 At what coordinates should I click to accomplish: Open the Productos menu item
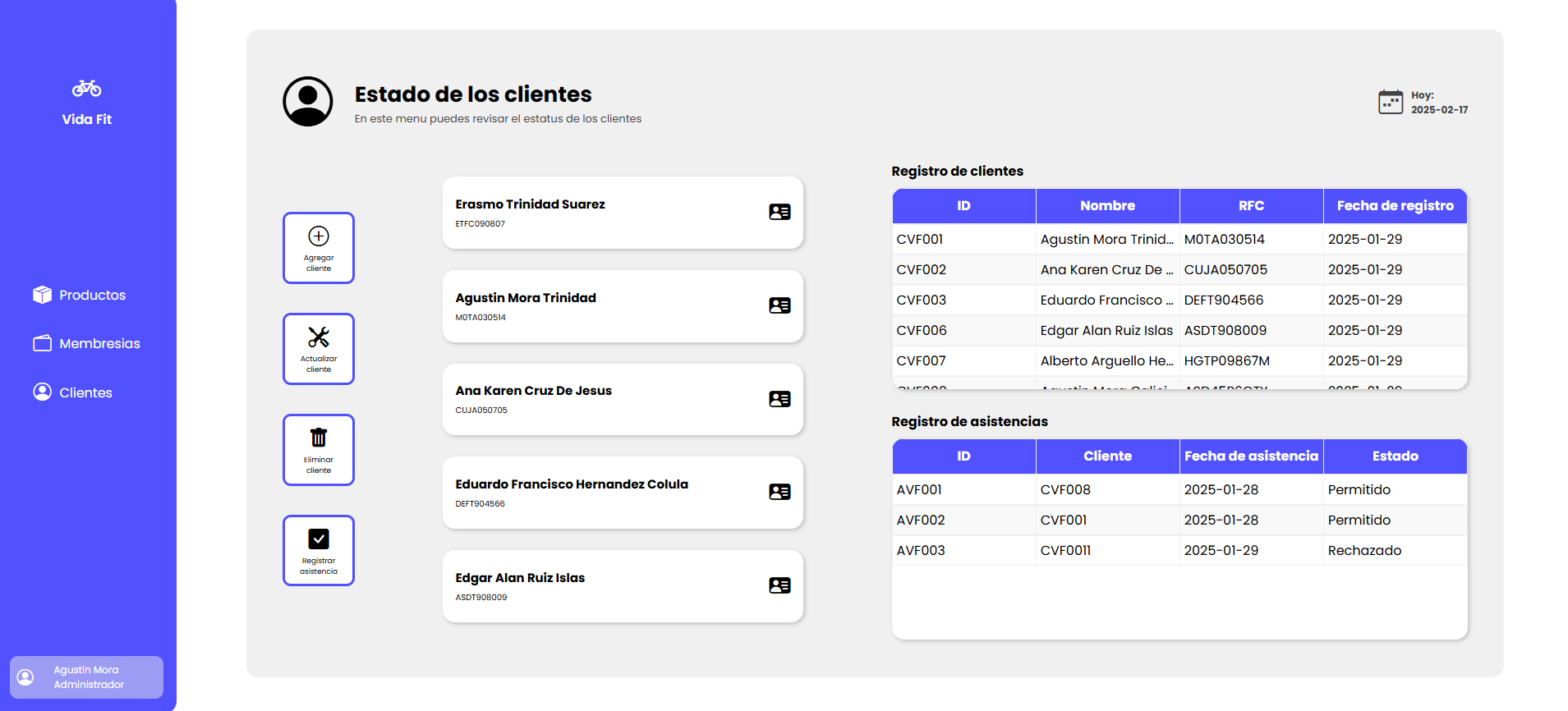[80, 295]
